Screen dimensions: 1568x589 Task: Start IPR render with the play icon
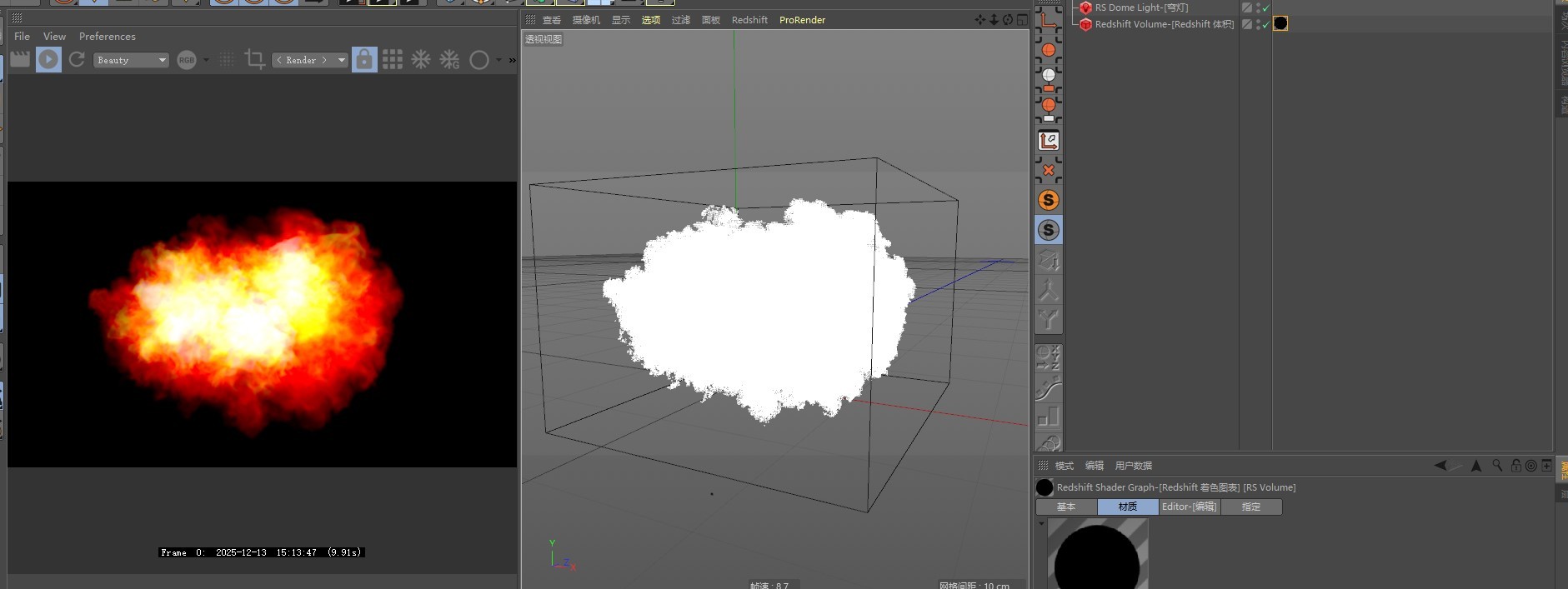[x=48, y=59]
